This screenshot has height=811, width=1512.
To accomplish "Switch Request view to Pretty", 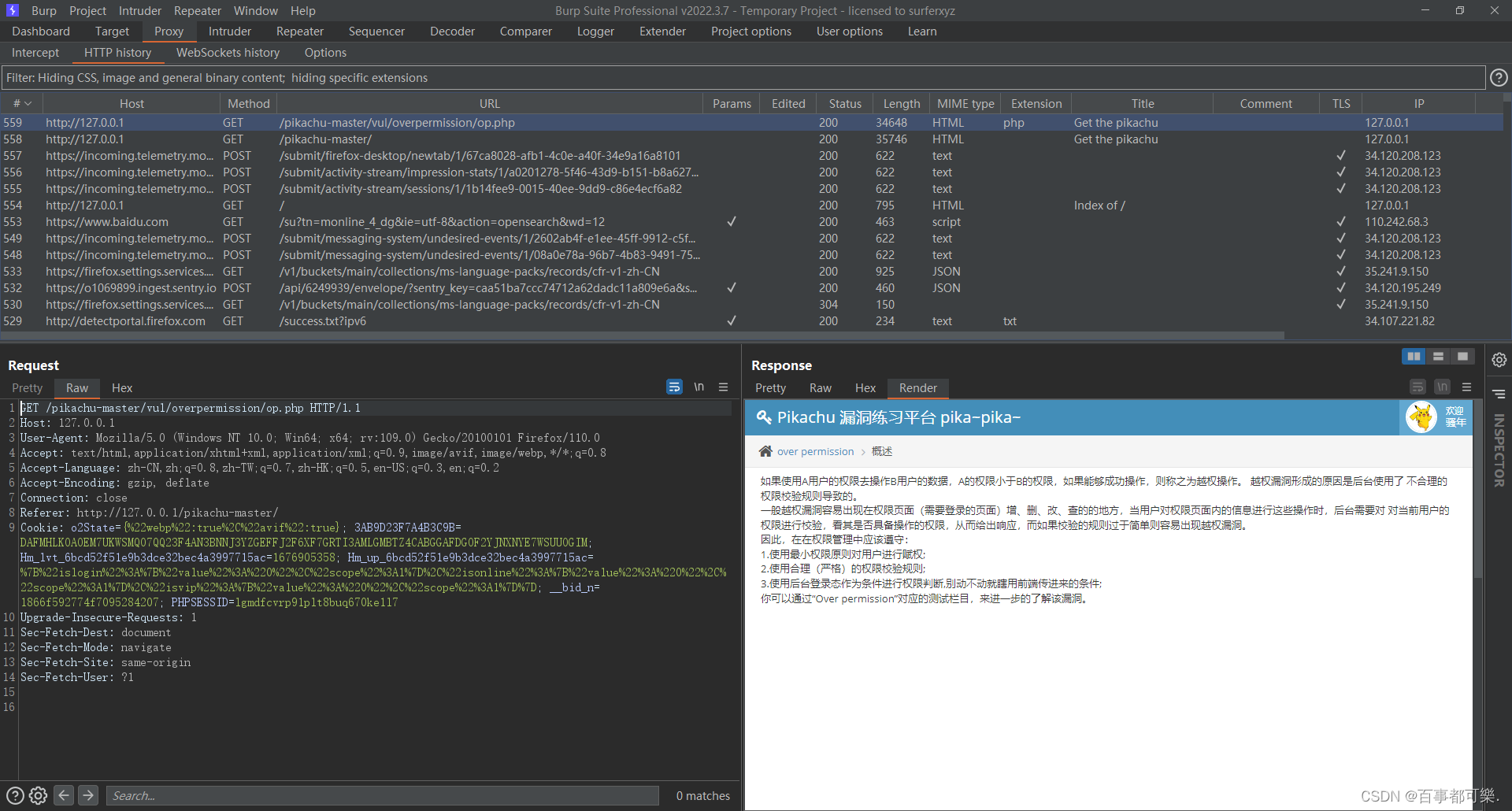I will point(28,388).
